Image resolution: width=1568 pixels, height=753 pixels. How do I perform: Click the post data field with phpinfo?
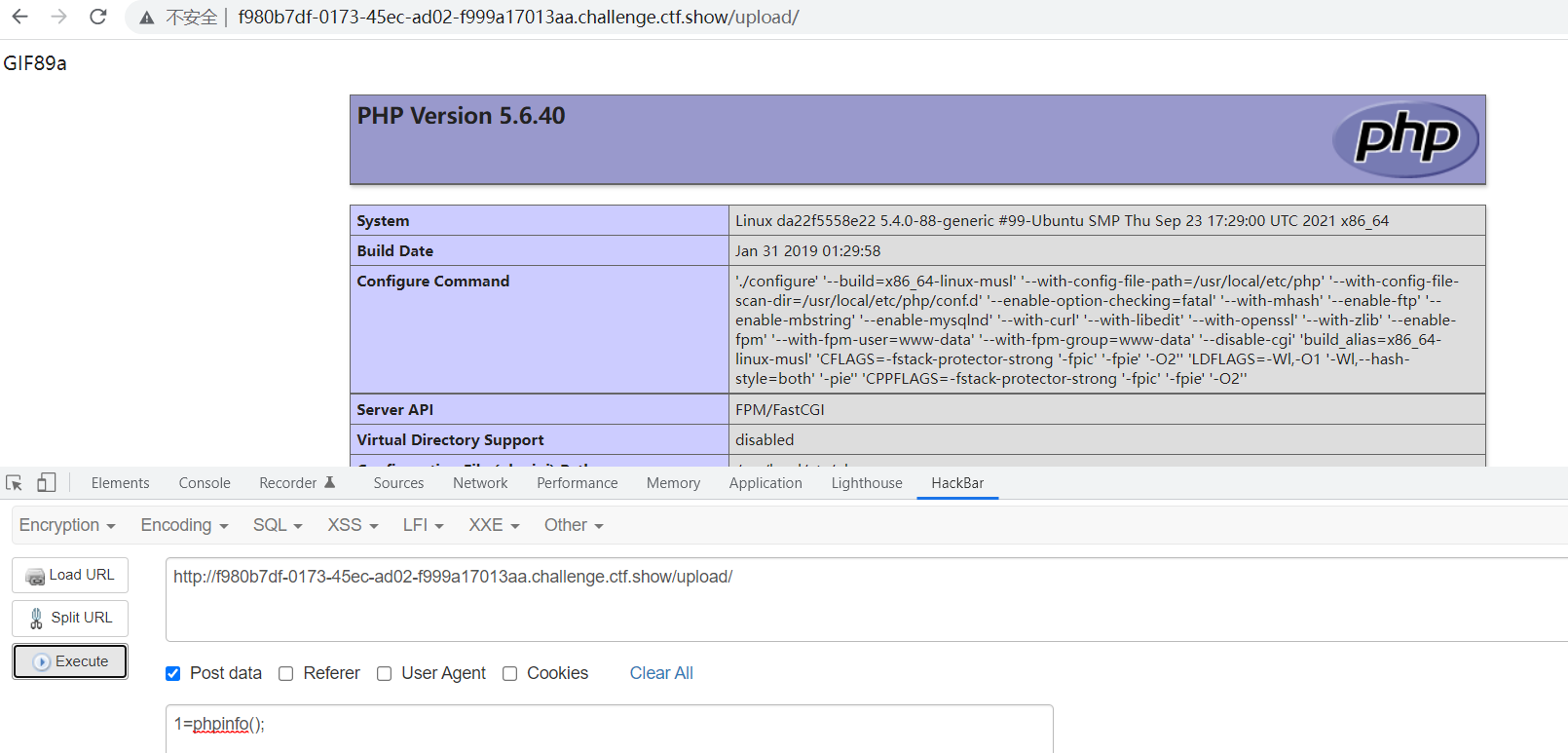click(609, 728)
